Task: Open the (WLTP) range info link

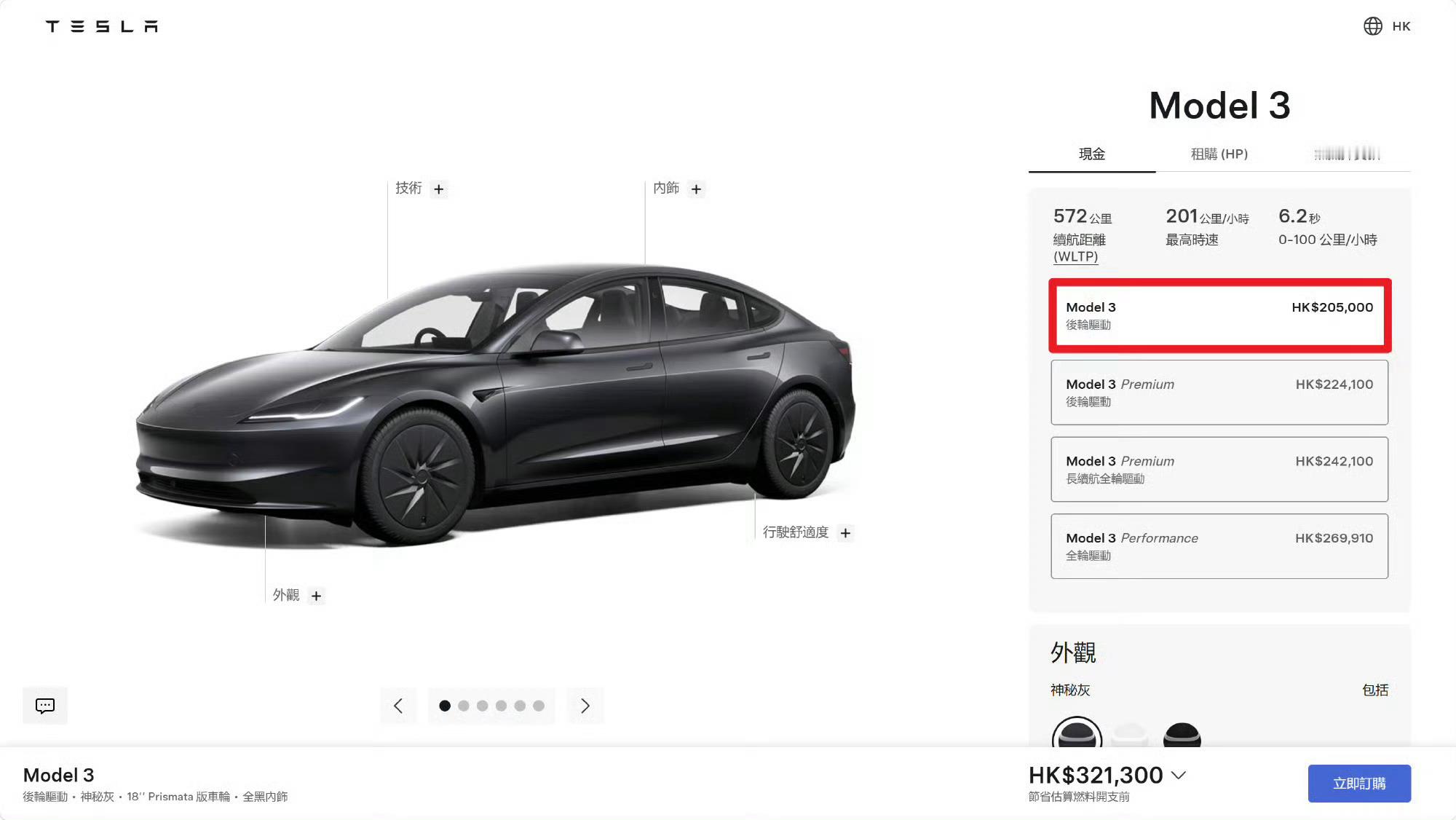Action: 1076,257
